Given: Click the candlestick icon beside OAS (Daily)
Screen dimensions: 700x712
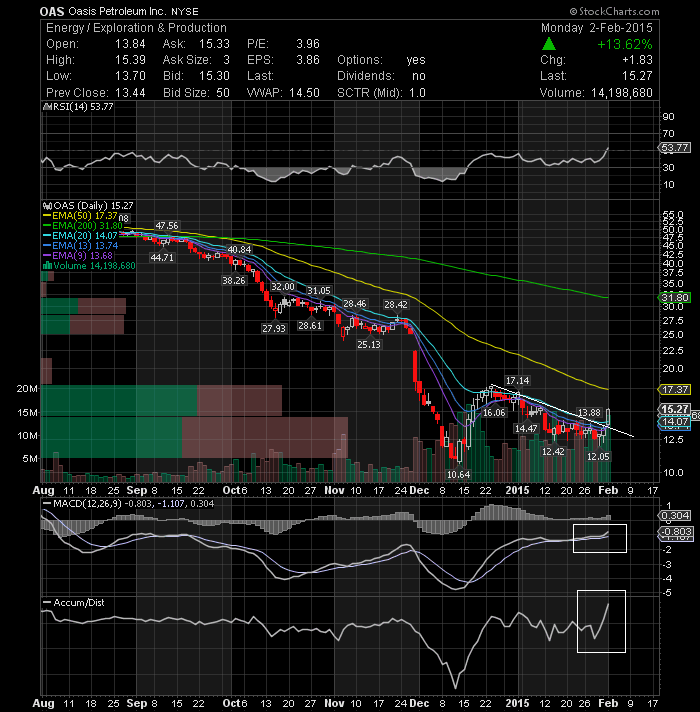Looking at the screenshot, I should pos(47,206).
